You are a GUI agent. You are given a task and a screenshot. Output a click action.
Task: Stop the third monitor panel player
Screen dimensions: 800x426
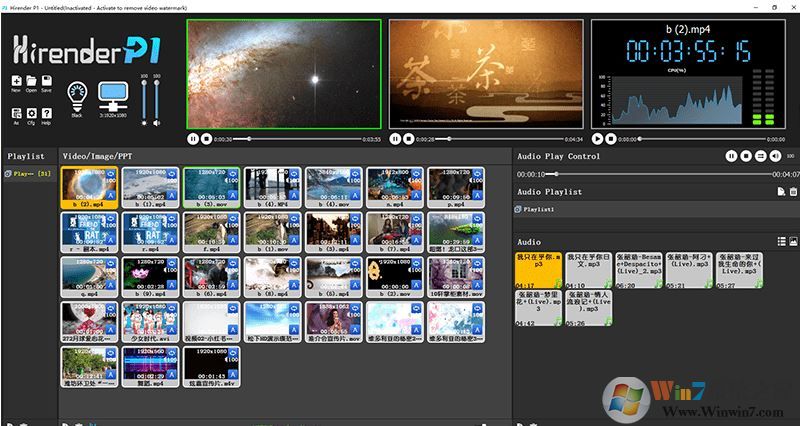pos(611,139)
